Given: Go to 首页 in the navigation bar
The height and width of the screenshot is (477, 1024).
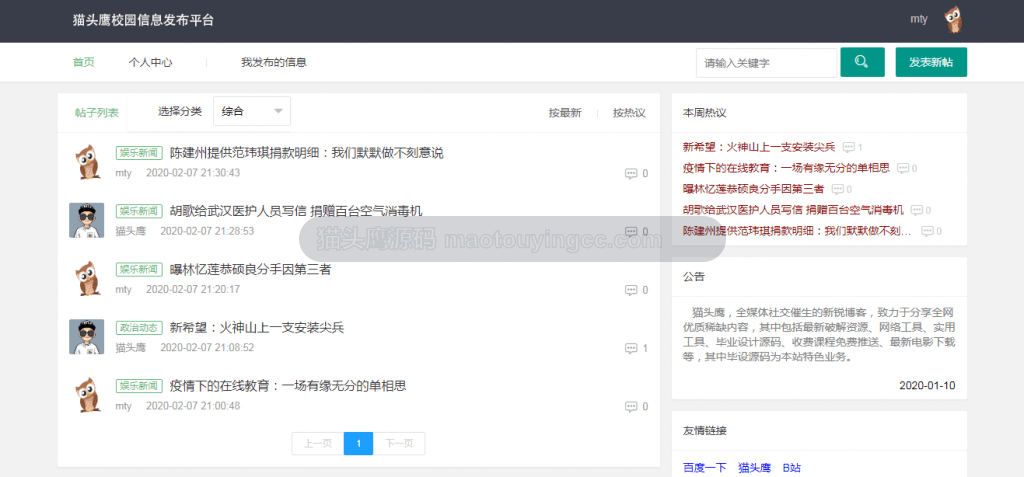Looking at the screenshot, I should 84,63.
